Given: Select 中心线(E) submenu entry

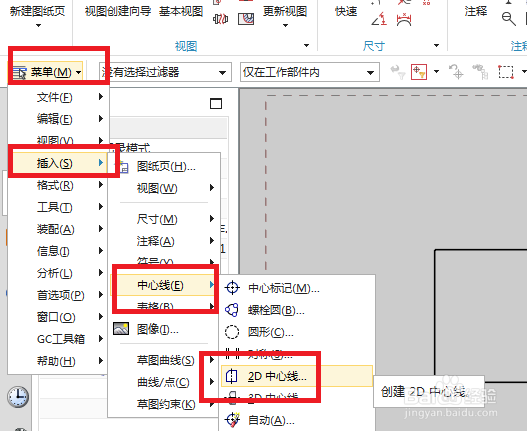Looking at the screenshot, I should 163,285.
